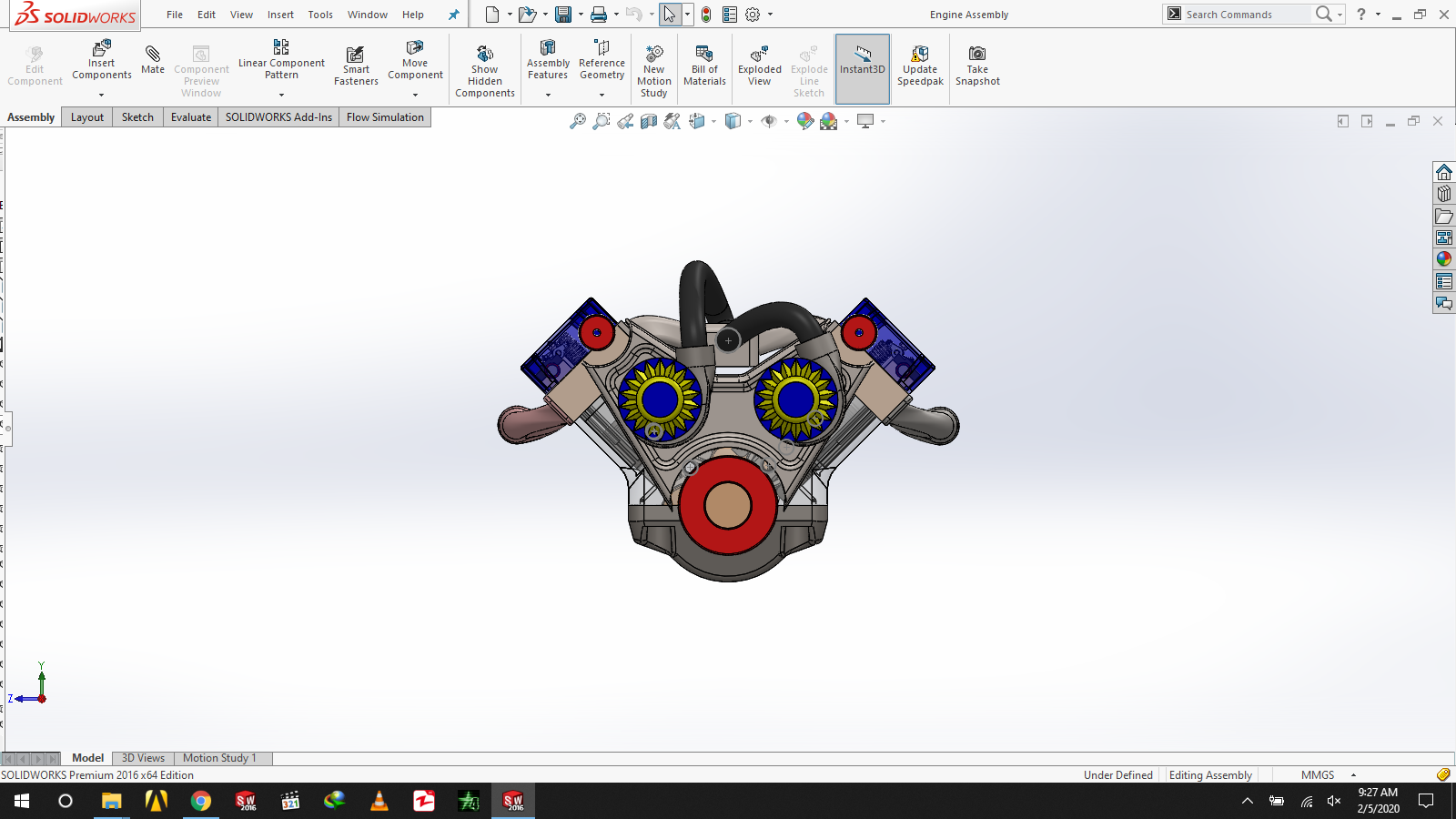The height and width of the screenshot is (819, 1456).
Task: Open the SOLIDWORKS Resources home pane
Action: point(1444,172)
